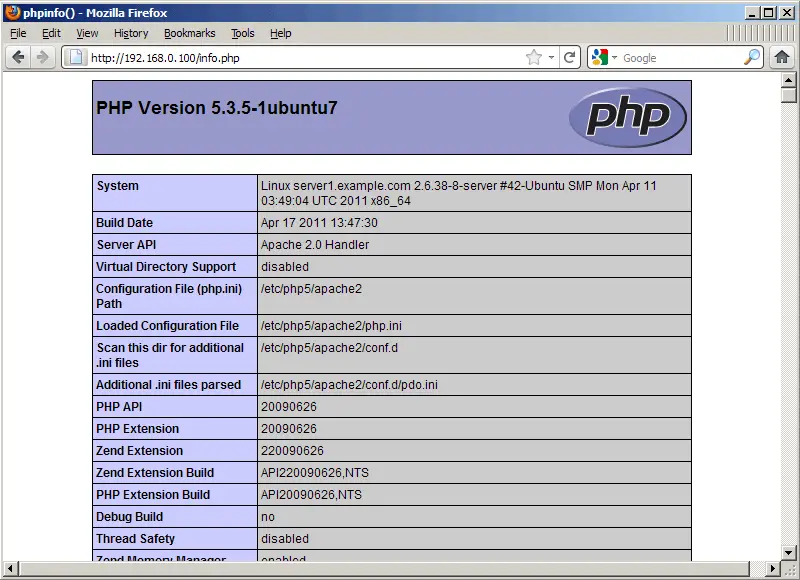Click the vertical scrollbar thumb
The image size is (800, 580).
click(x=788, y=94)
